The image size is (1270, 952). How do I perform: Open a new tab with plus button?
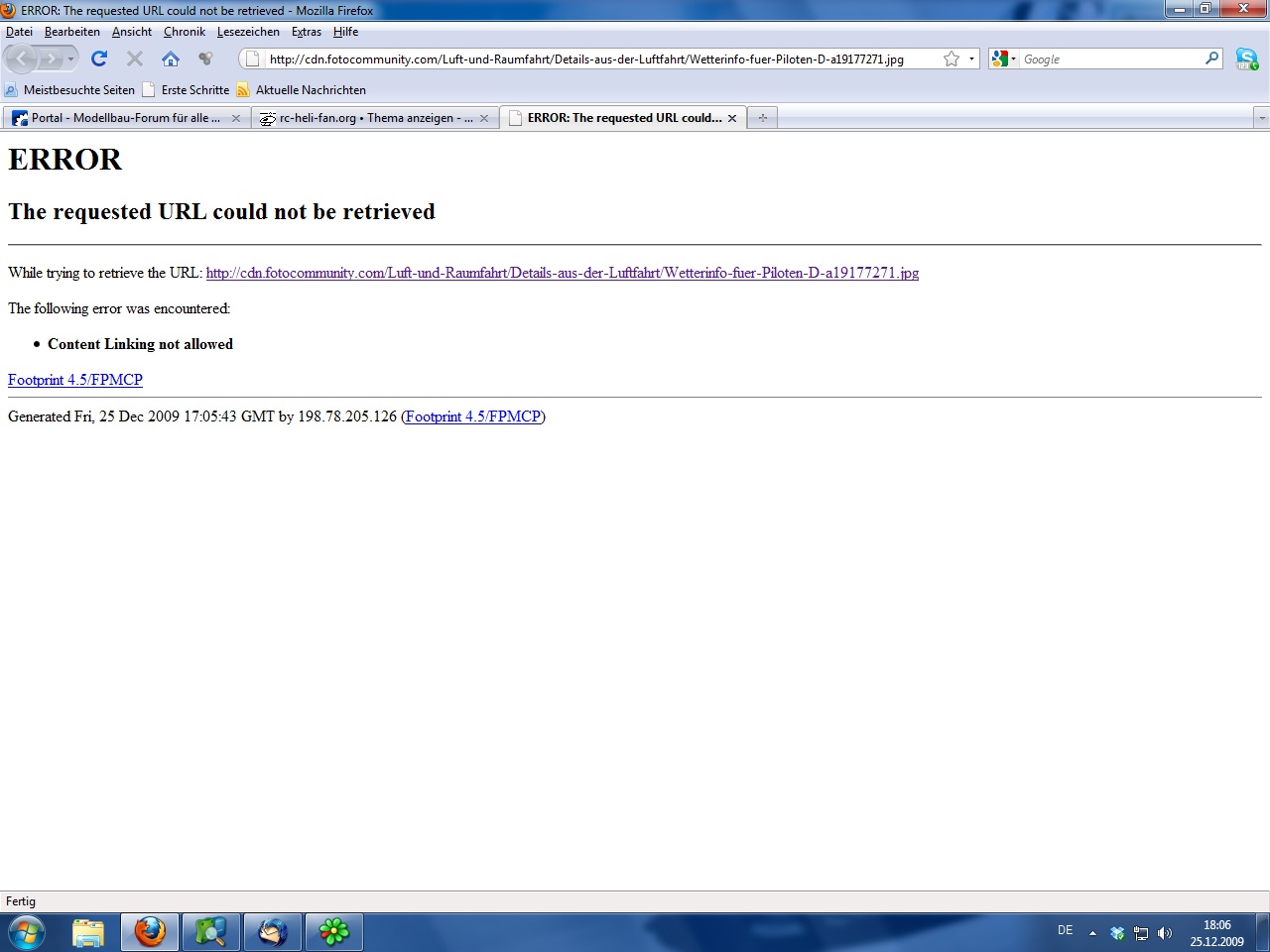click(762, 118)
